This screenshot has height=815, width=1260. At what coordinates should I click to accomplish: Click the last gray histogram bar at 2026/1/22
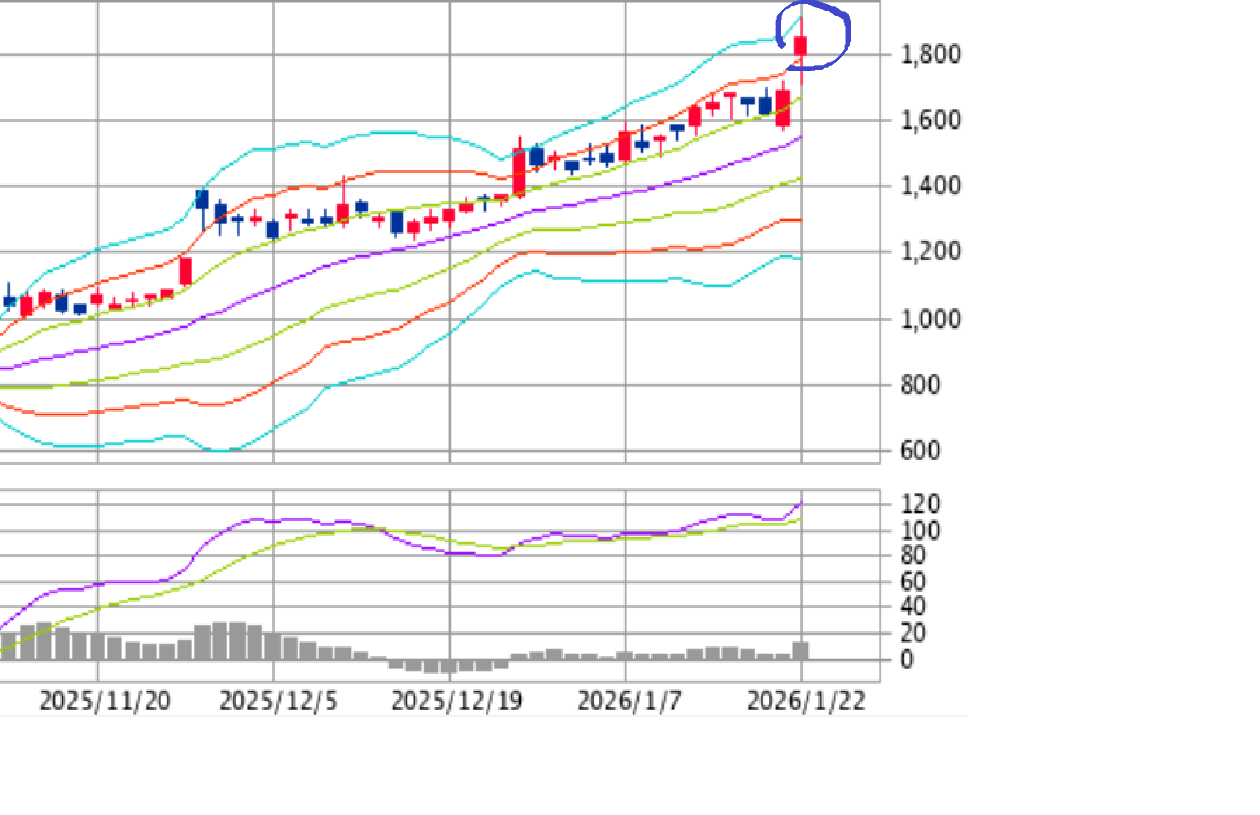pyautogui.click(x=801, y=650)
